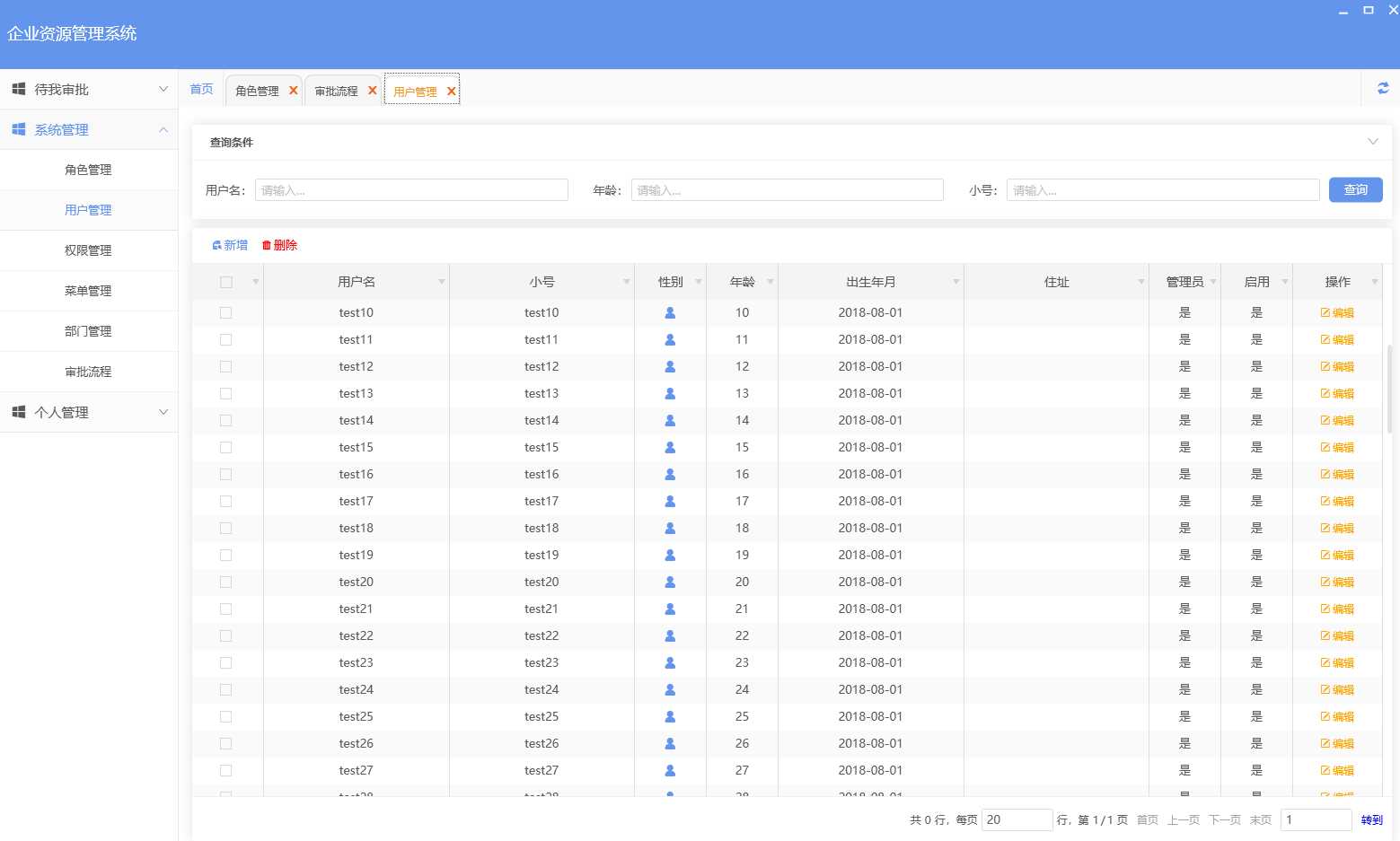
Task: Open the 性别 column filter dropdown
Action: [698, 282]
